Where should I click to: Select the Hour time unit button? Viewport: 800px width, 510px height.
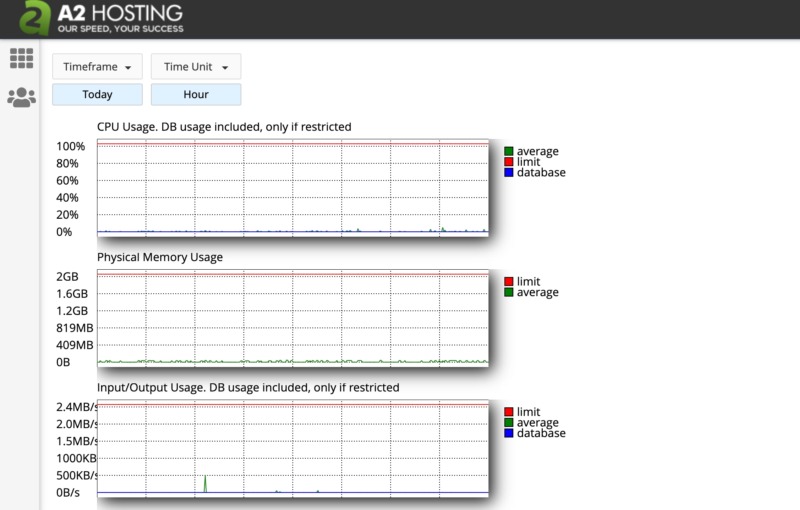point(196,95)
